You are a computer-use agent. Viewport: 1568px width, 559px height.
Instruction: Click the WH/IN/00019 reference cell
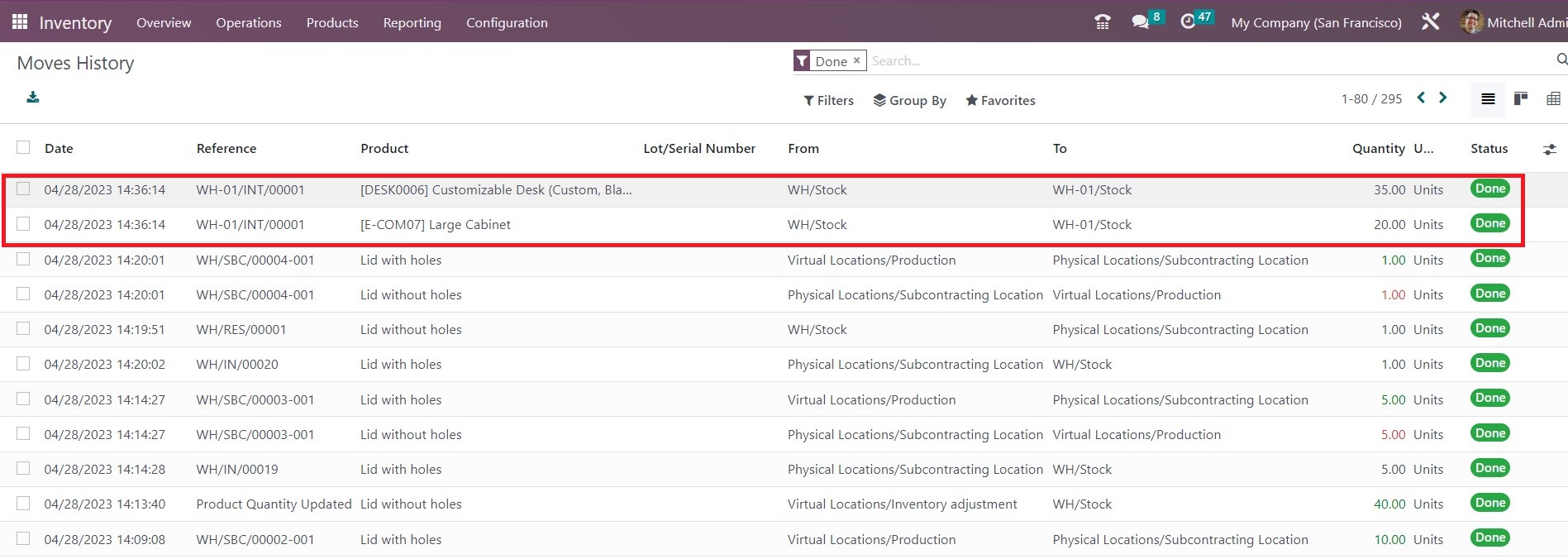coord(237,469)
